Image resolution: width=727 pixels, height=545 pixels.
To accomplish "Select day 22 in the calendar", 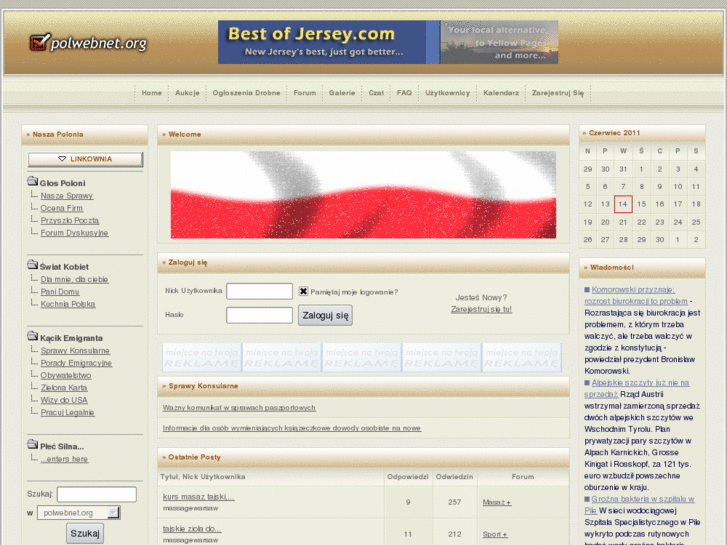I will pyautogui.click(x=641, y=222).
